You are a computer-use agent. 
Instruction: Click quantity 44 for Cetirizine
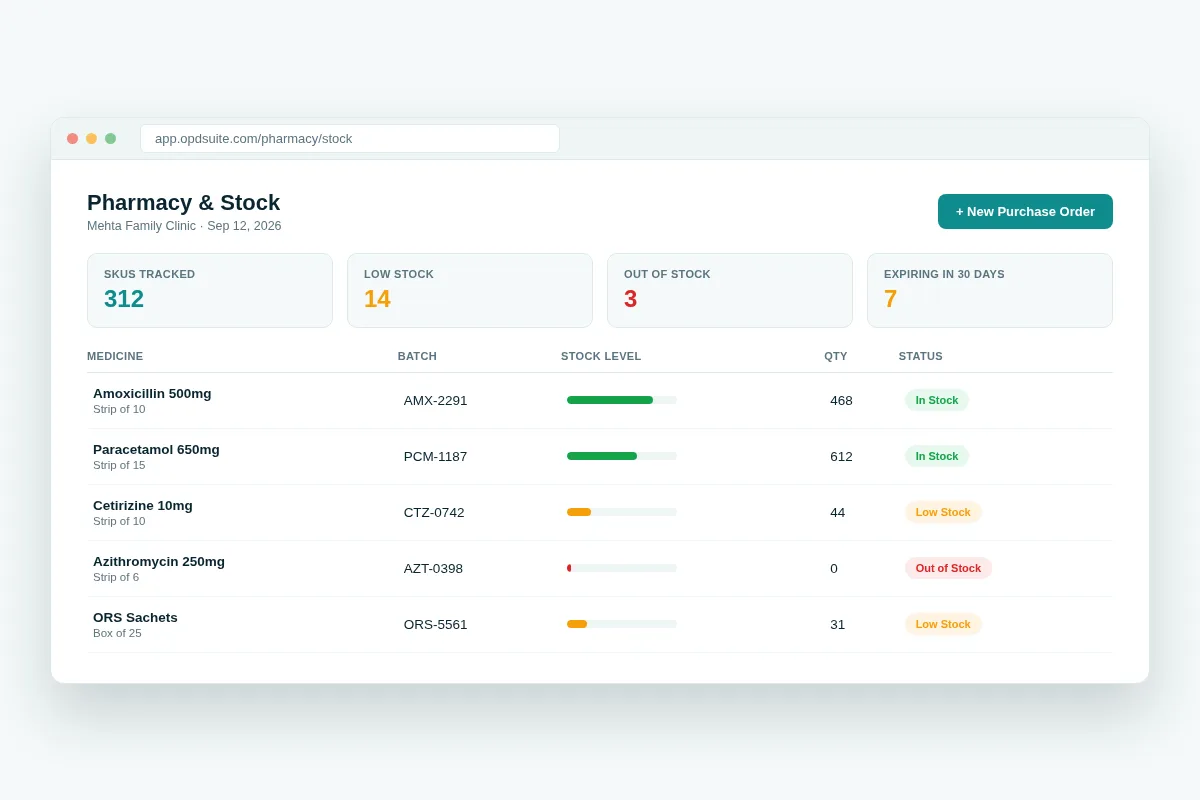tap(837, 512)
